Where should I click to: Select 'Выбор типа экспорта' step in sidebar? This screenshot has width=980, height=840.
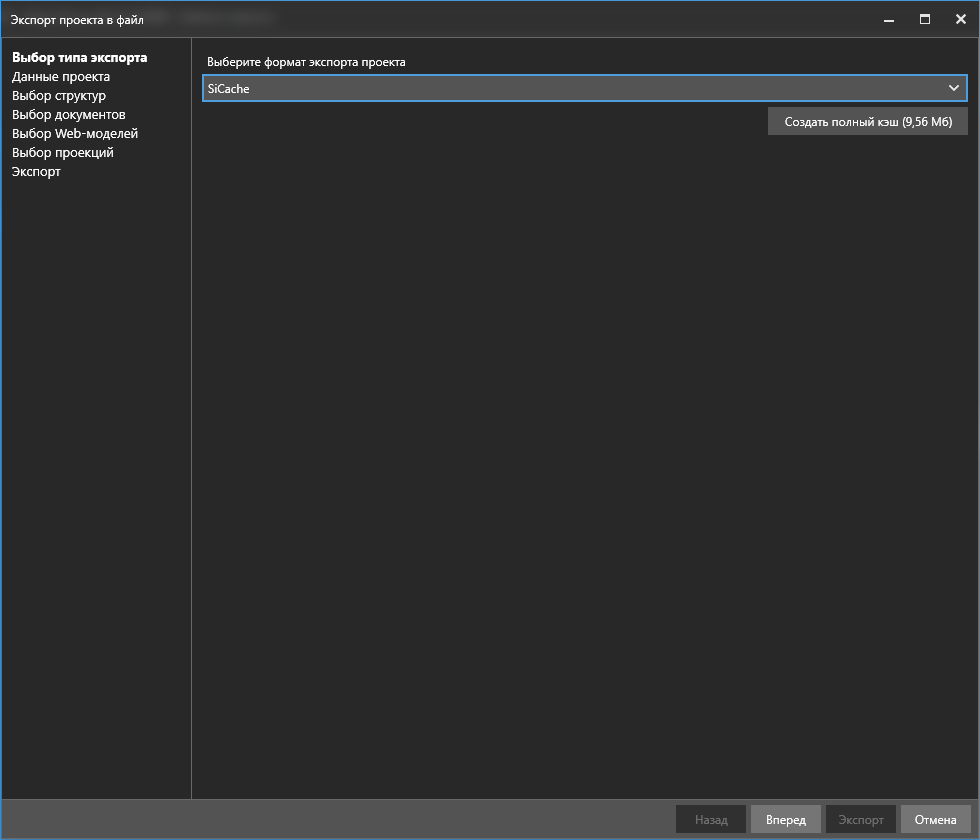(79, 58)
